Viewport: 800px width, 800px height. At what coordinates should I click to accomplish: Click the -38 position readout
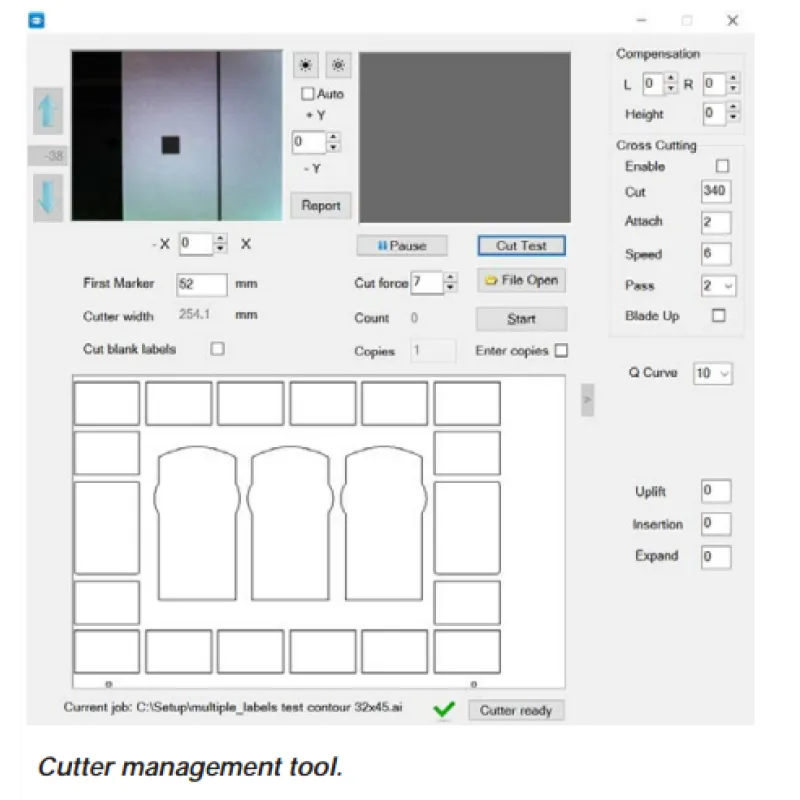click(x=47, y=156)
